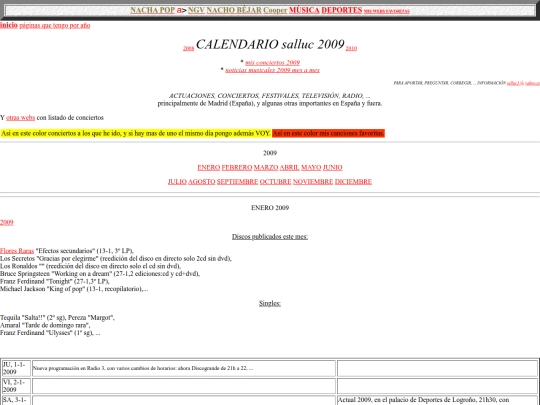Click the 'ENERO 2009' section heading
540x405 pixels.
point(270,208)
